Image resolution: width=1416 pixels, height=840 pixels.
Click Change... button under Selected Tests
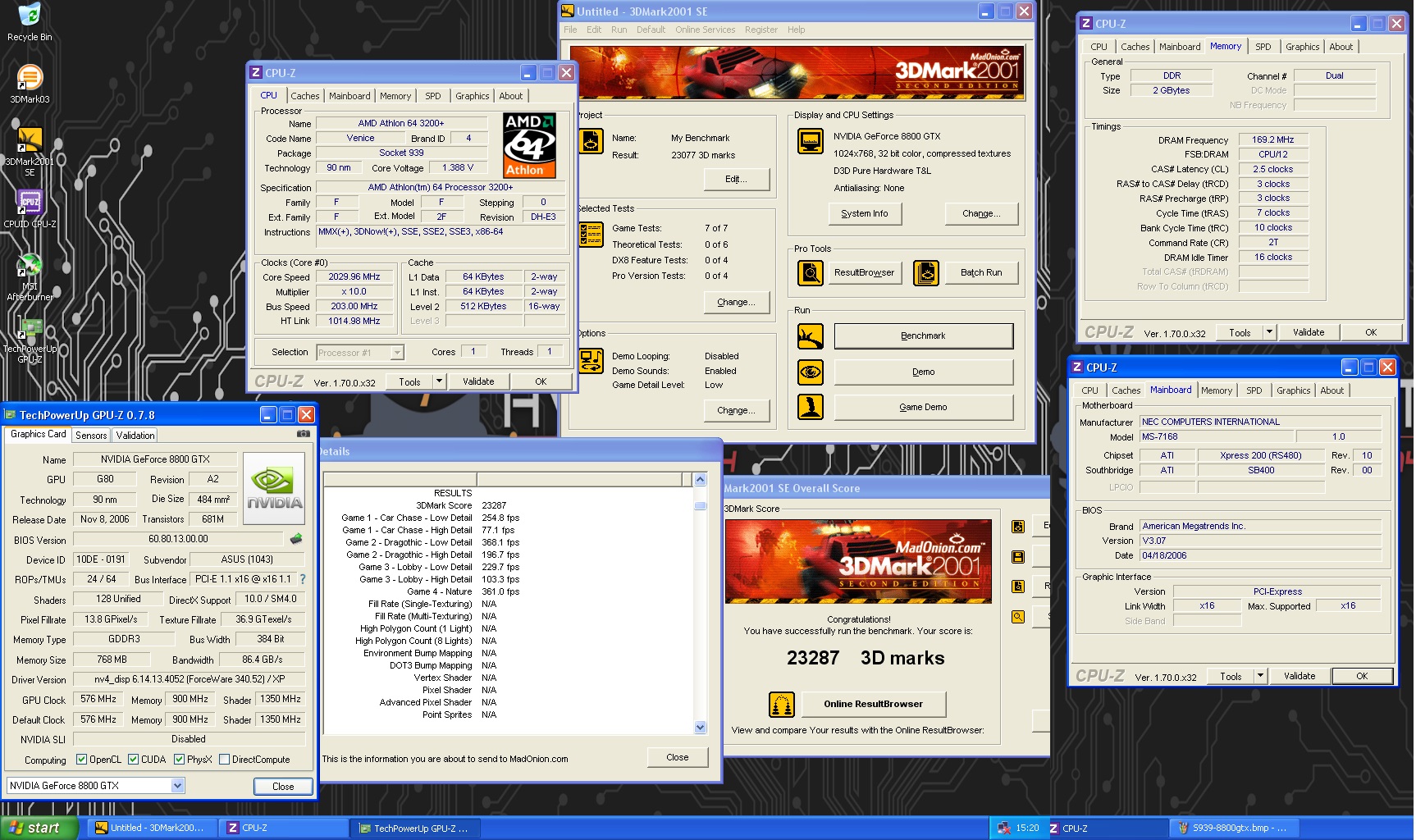(737, 302)
